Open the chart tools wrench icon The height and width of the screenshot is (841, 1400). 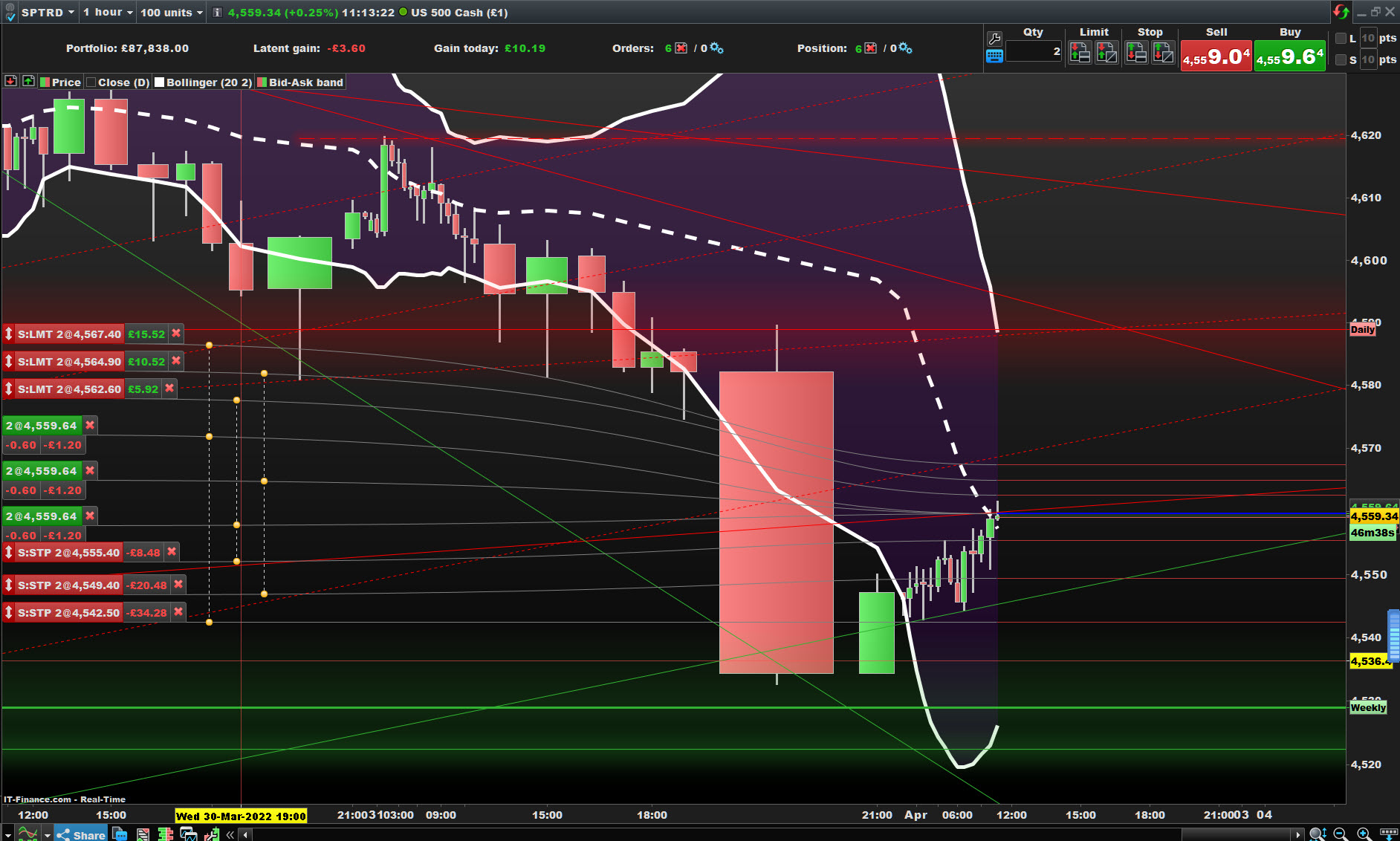click(212, 834)
